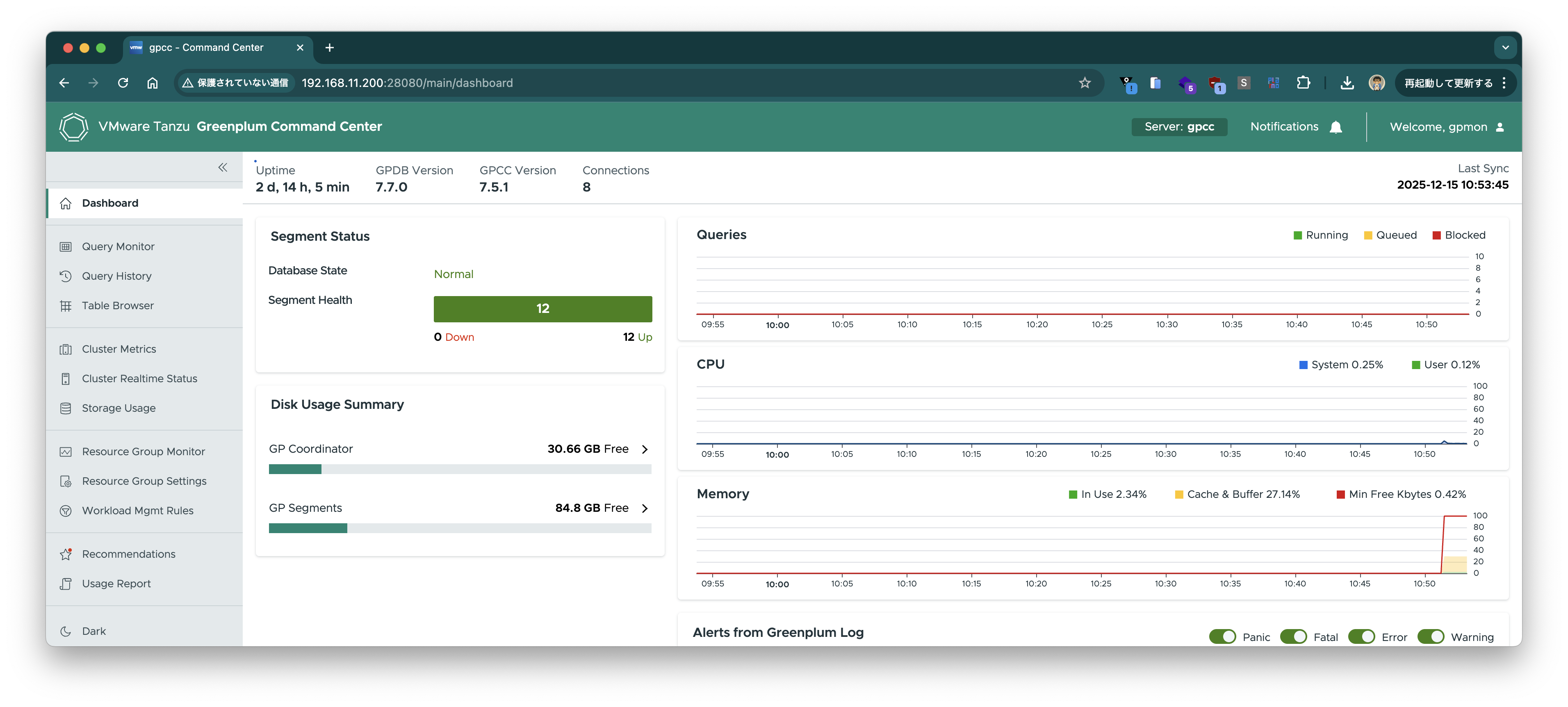Click the Greenplum logo in header

click(74, 127)
